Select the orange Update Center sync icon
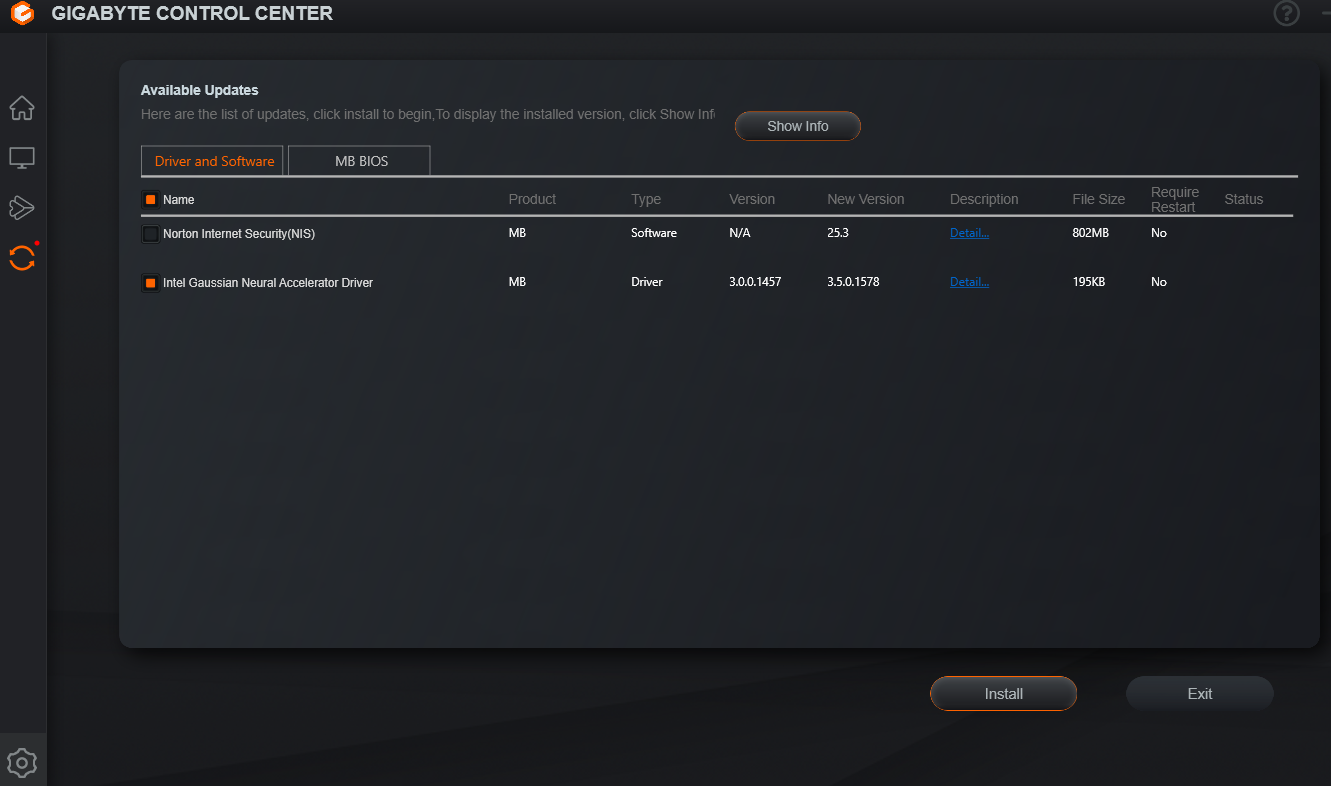Screen dimensions: 1331x786 [22, 258]
